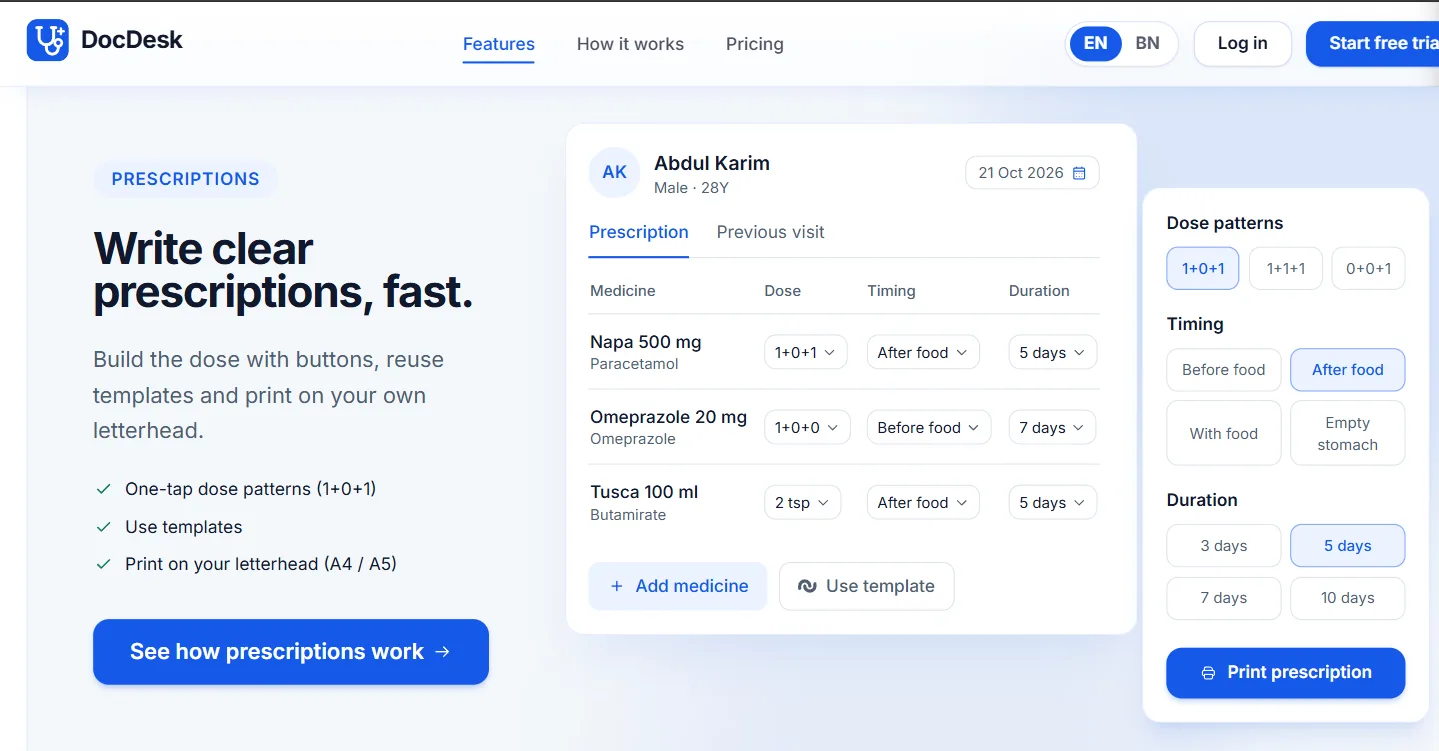Go to How it works in navigation
The image size is (1439, 751).
click(630, 44)
